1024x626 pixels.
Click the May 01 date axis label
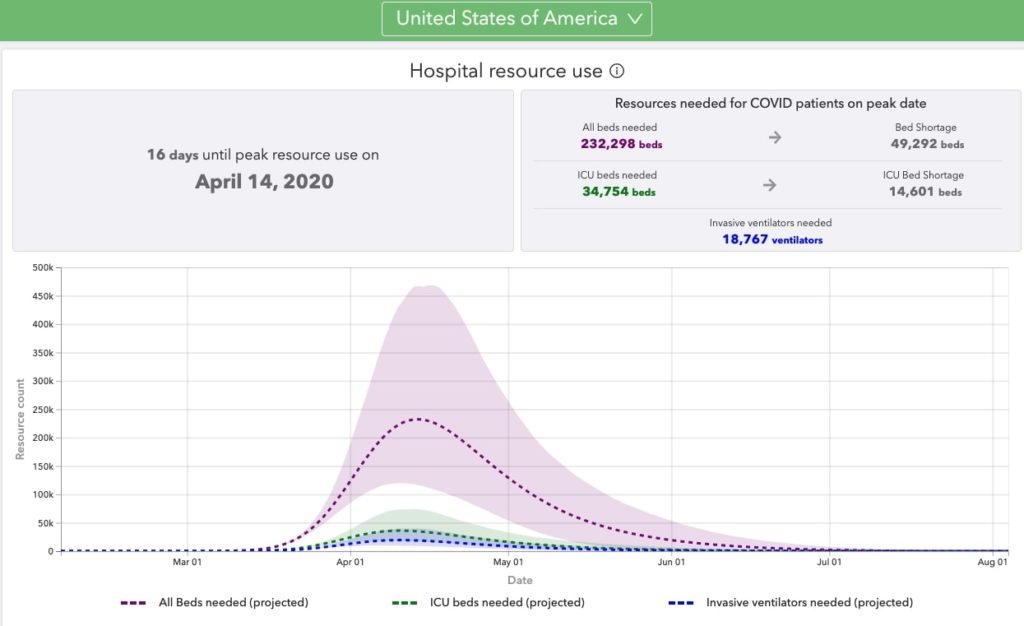click(x=509, y=563)
